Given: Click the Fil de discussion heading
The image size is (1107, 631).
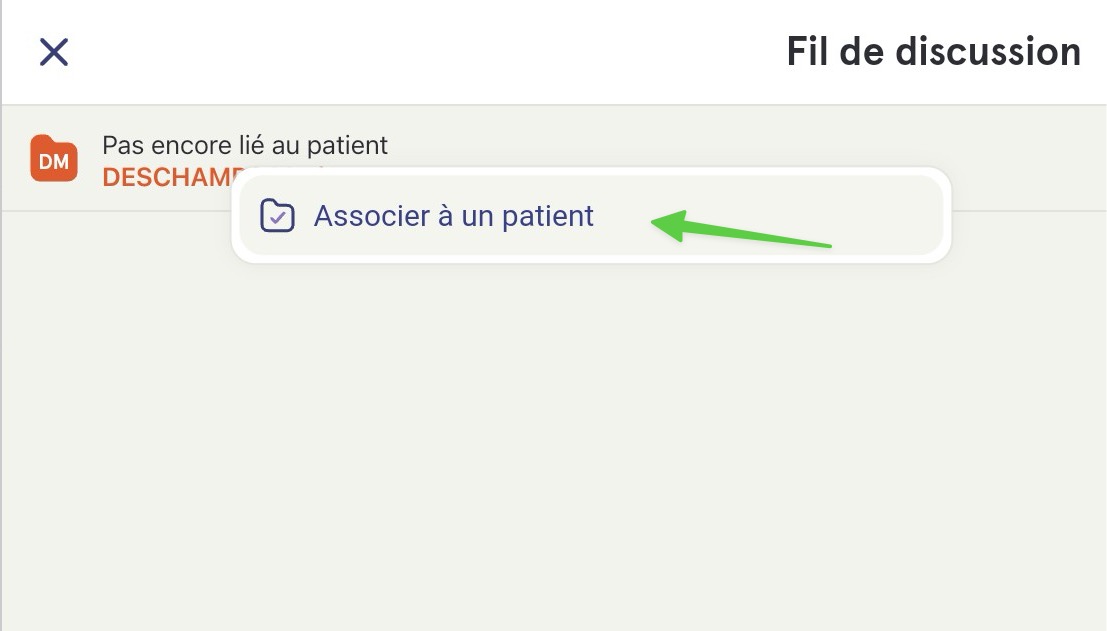Looking at the screenshot, I should (933, 52).
